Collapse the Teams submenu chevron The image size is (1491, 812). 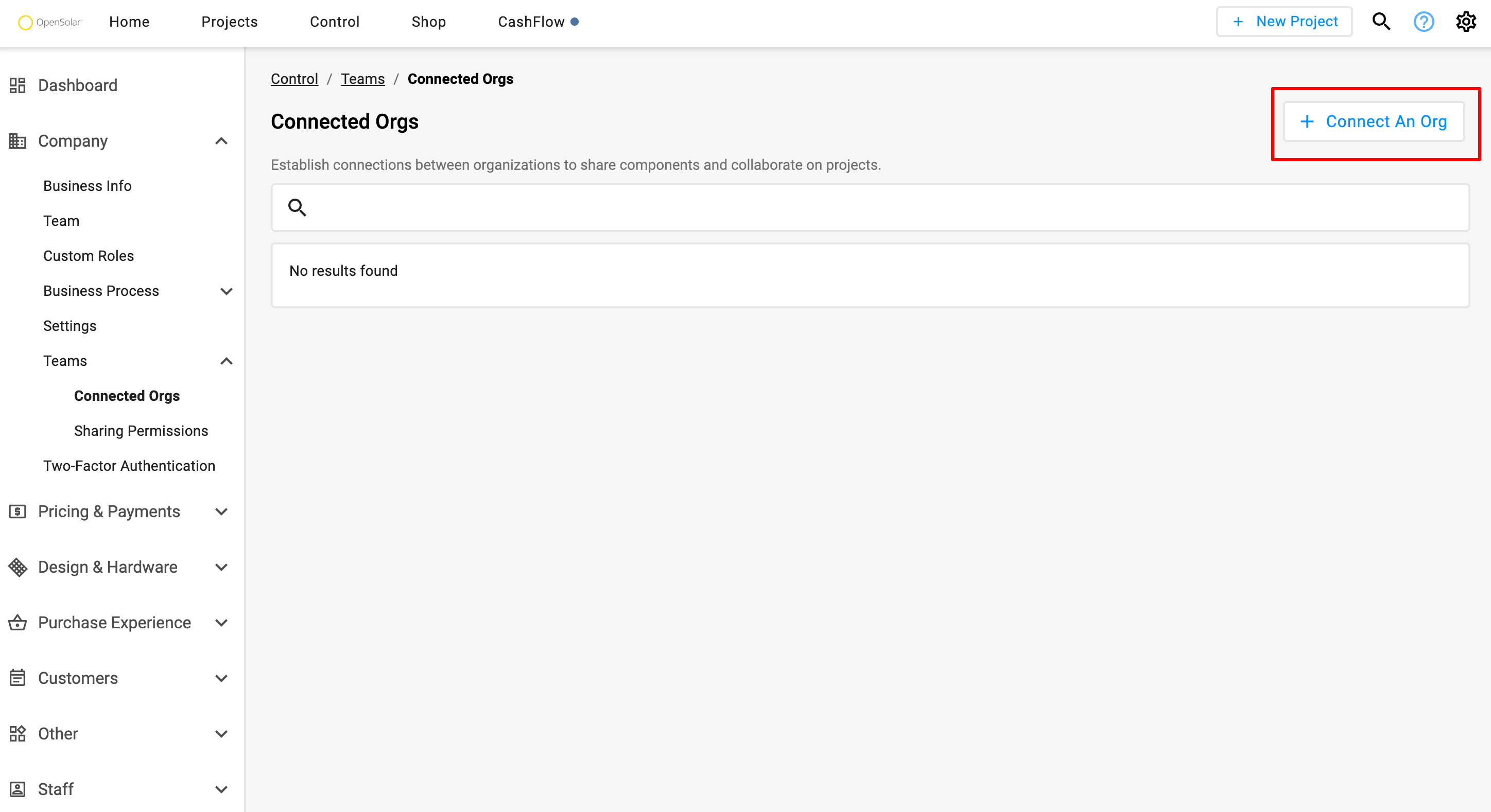coord(227,361)
